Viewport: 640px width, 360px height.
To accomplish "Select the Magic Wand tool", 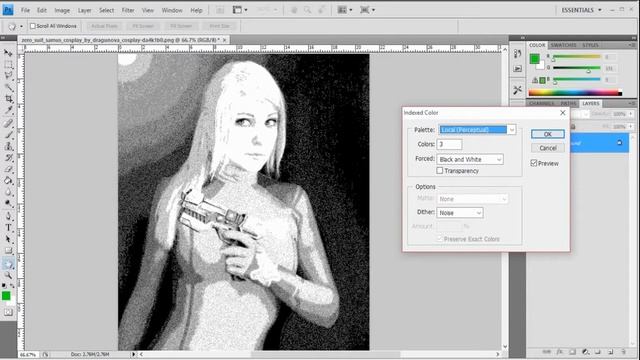I will [8, 87].
